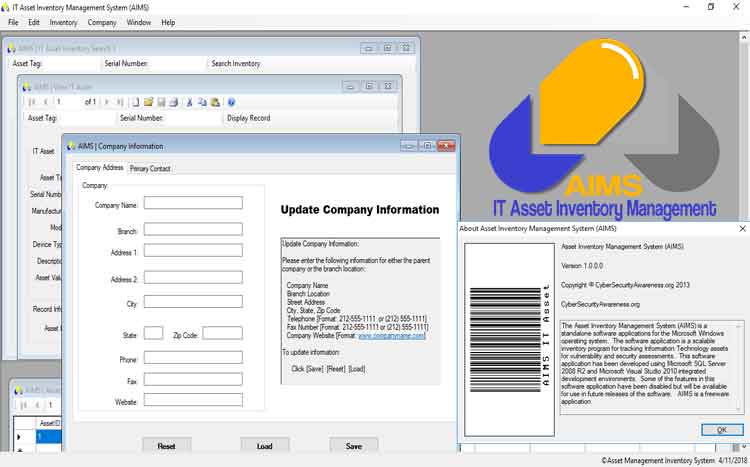Open the Company menu
750x467 pixels.
pyautogui.click(x=102, y=22)
